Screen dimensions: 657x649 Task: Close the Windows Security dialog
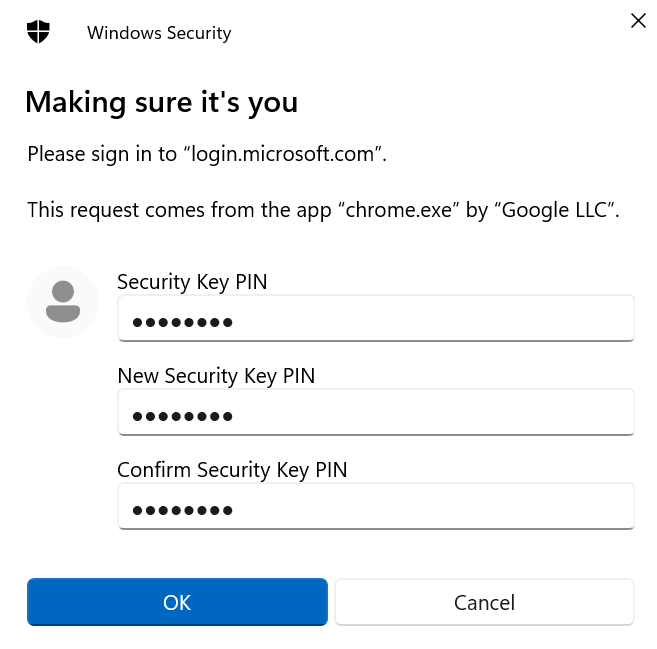pyautogui.click(x=638, y=20)
